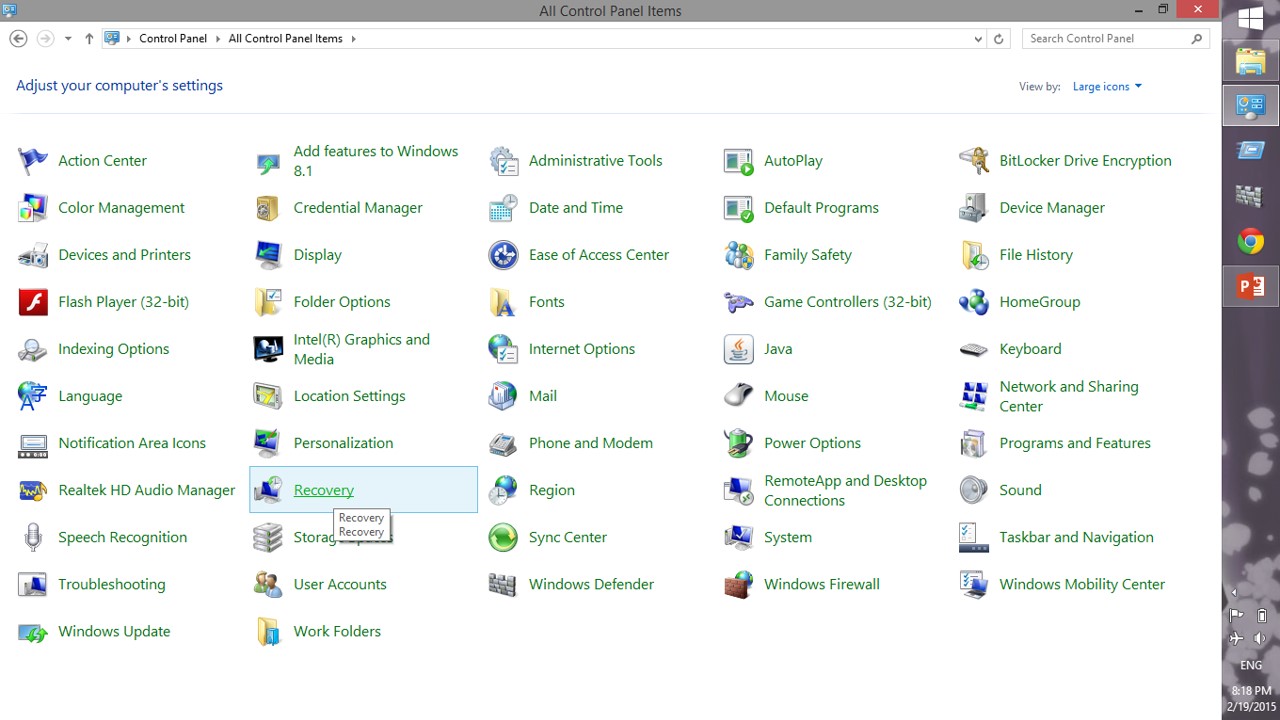
Task: Open the Flash Player red icon
Action: coord(33,302)
